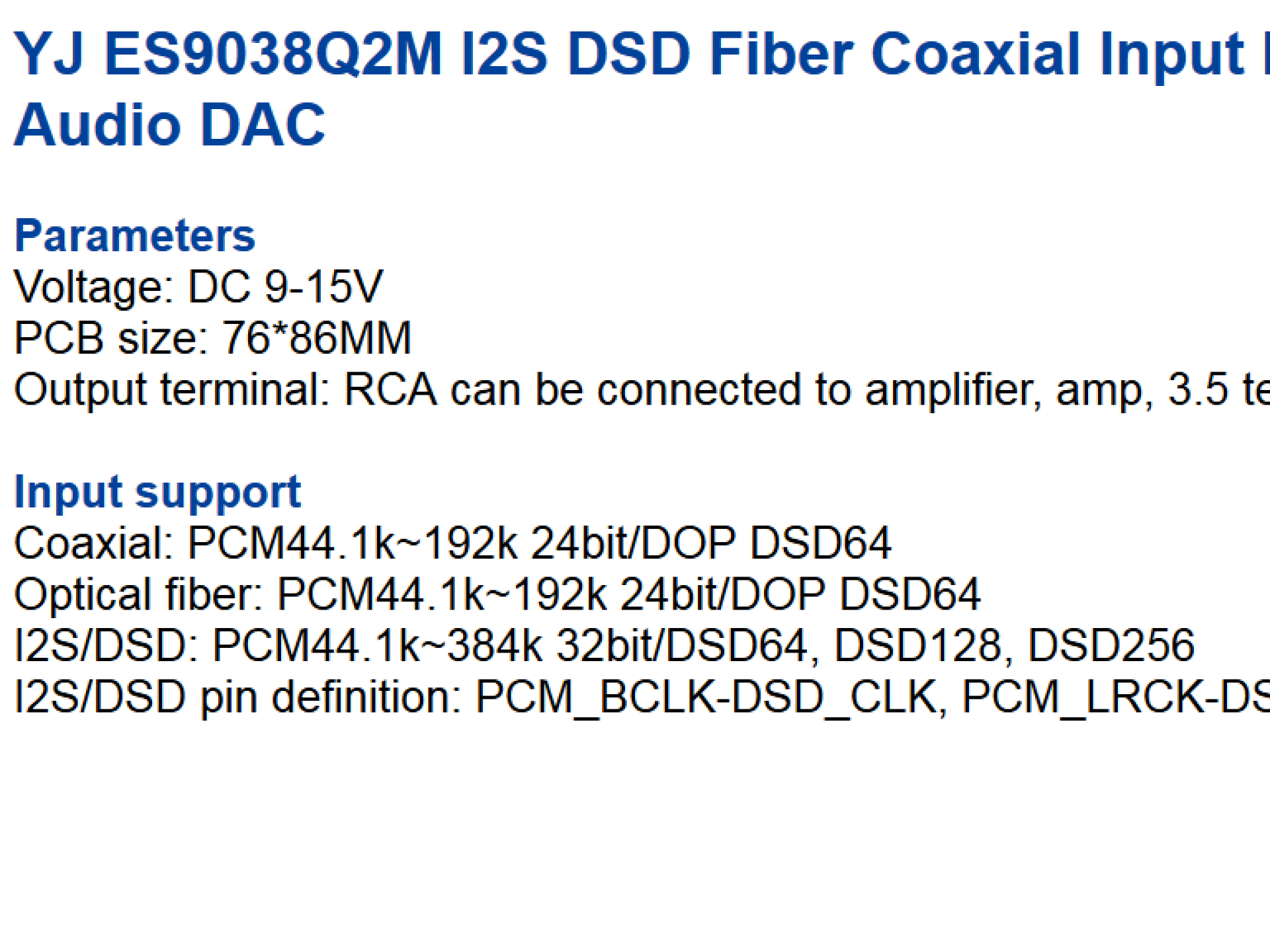Click the "Audio DAC" title line

(x=169, y=125)
